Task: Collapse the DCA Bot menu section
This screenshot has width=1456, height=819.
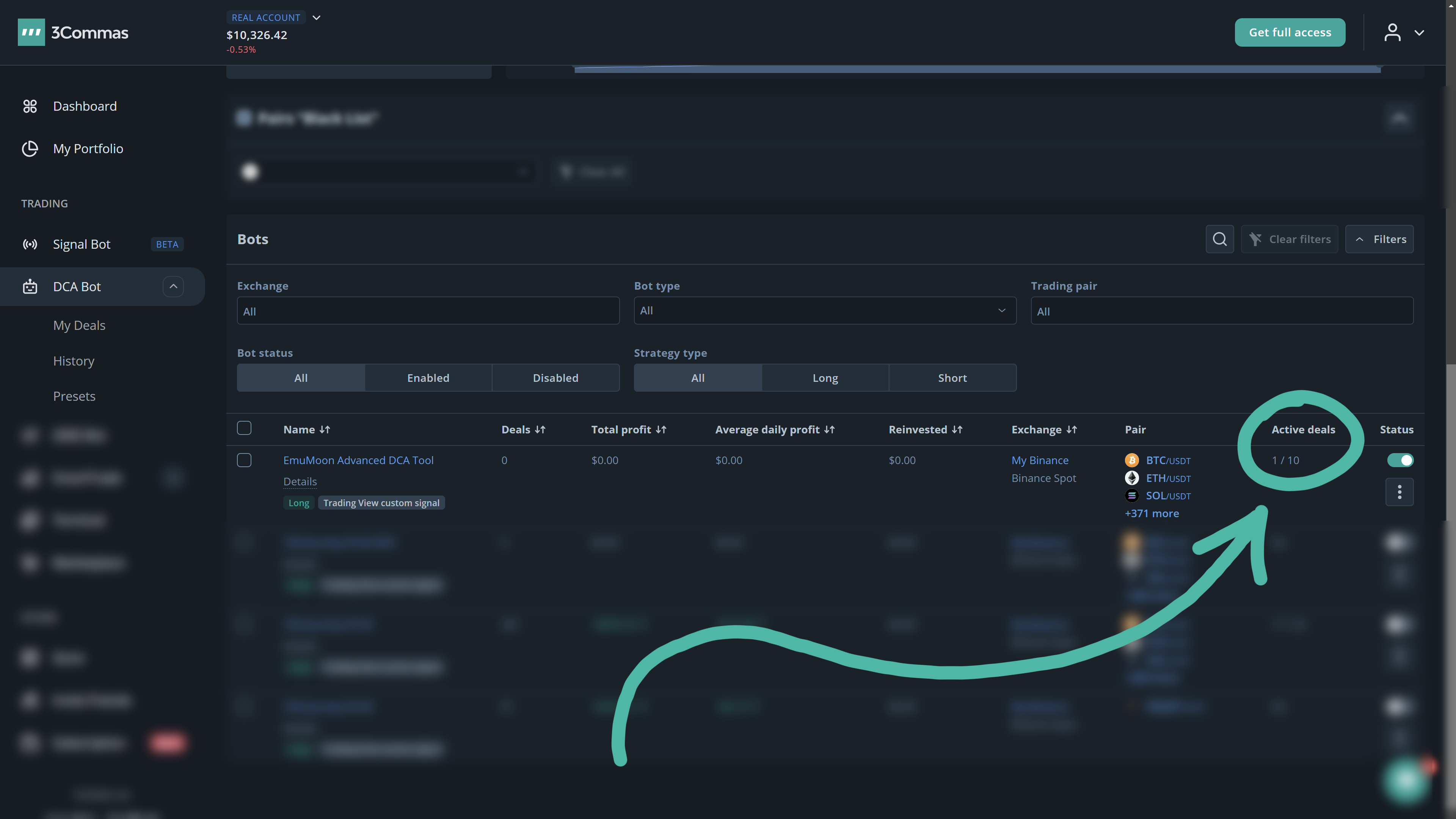Action: click(173, 287)
